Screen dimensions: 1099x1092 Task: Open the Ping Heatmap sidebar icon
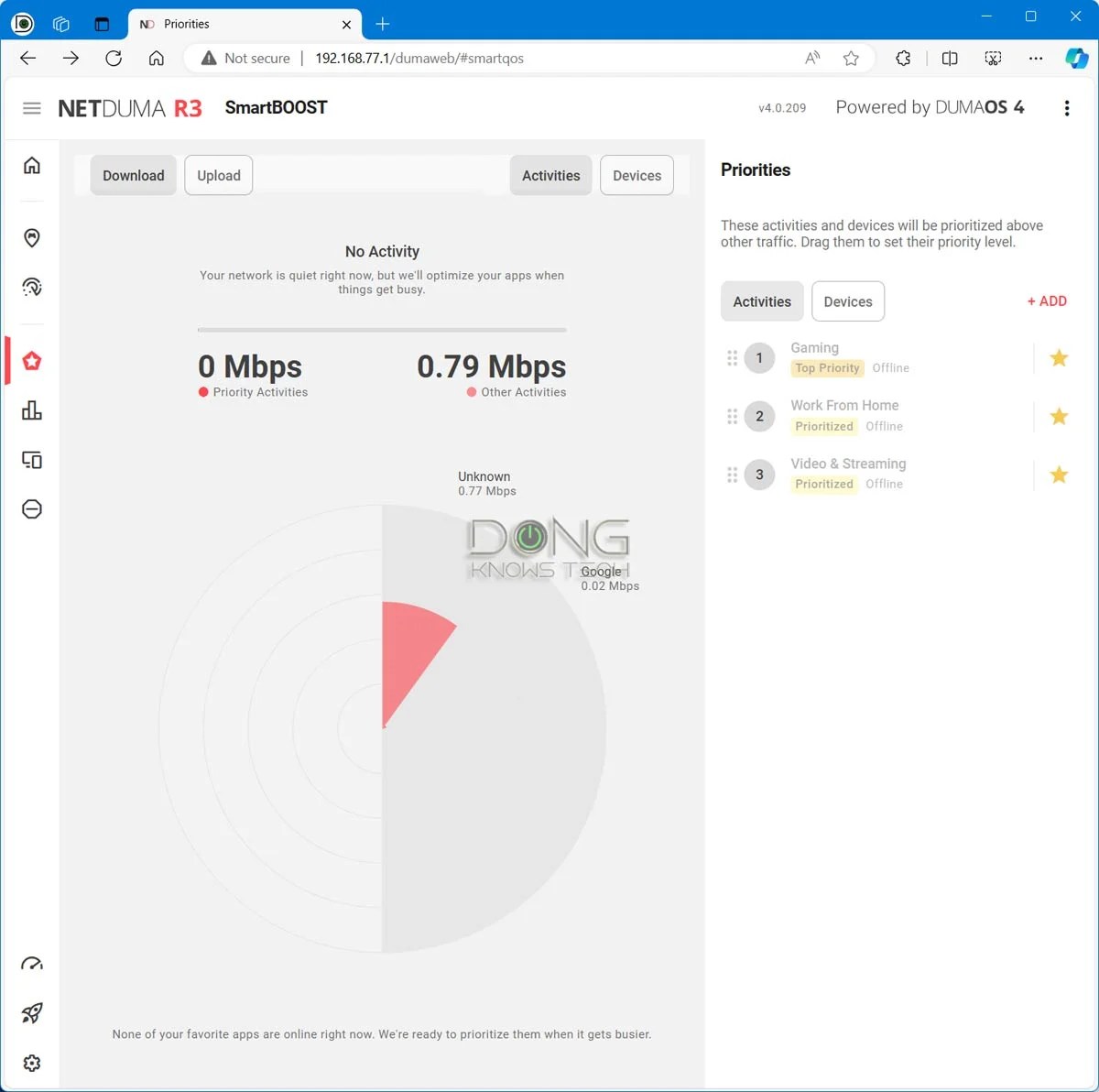[32, 287]
